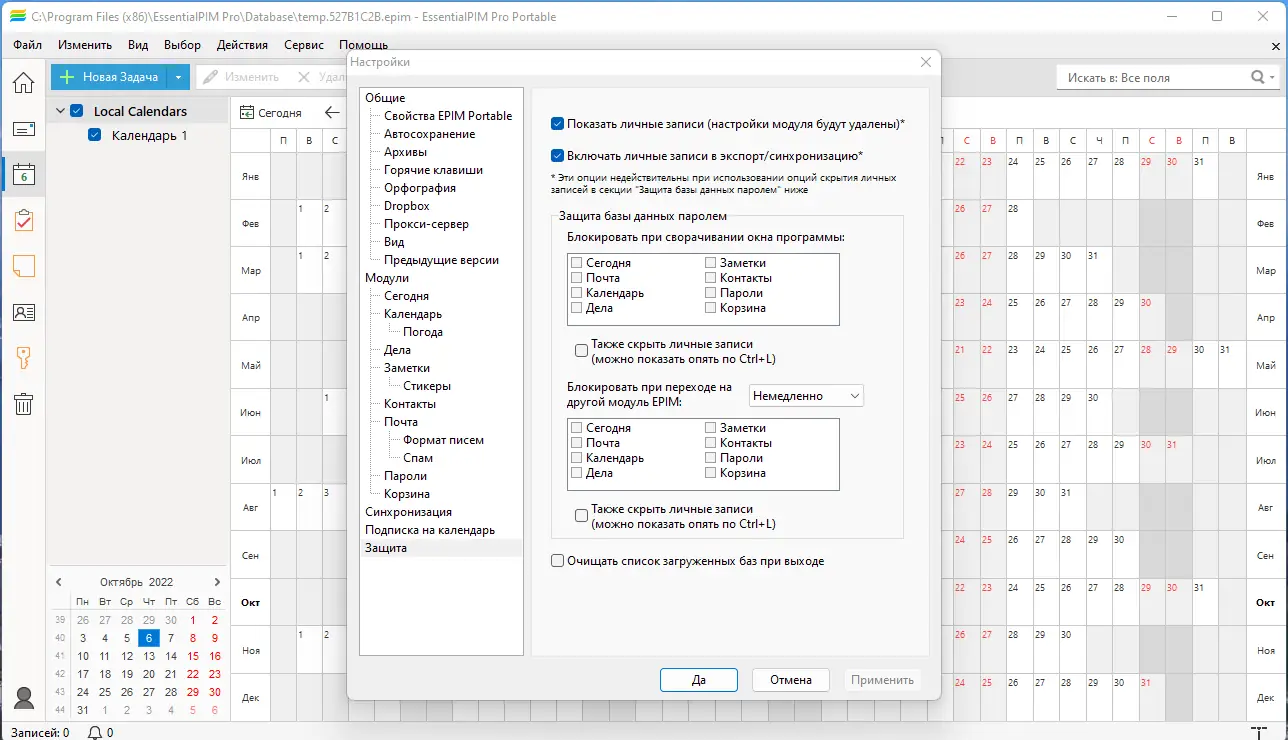Toggle Показать личные записи checkbox
Viewport: 1288px width, 740px height.
558,124
